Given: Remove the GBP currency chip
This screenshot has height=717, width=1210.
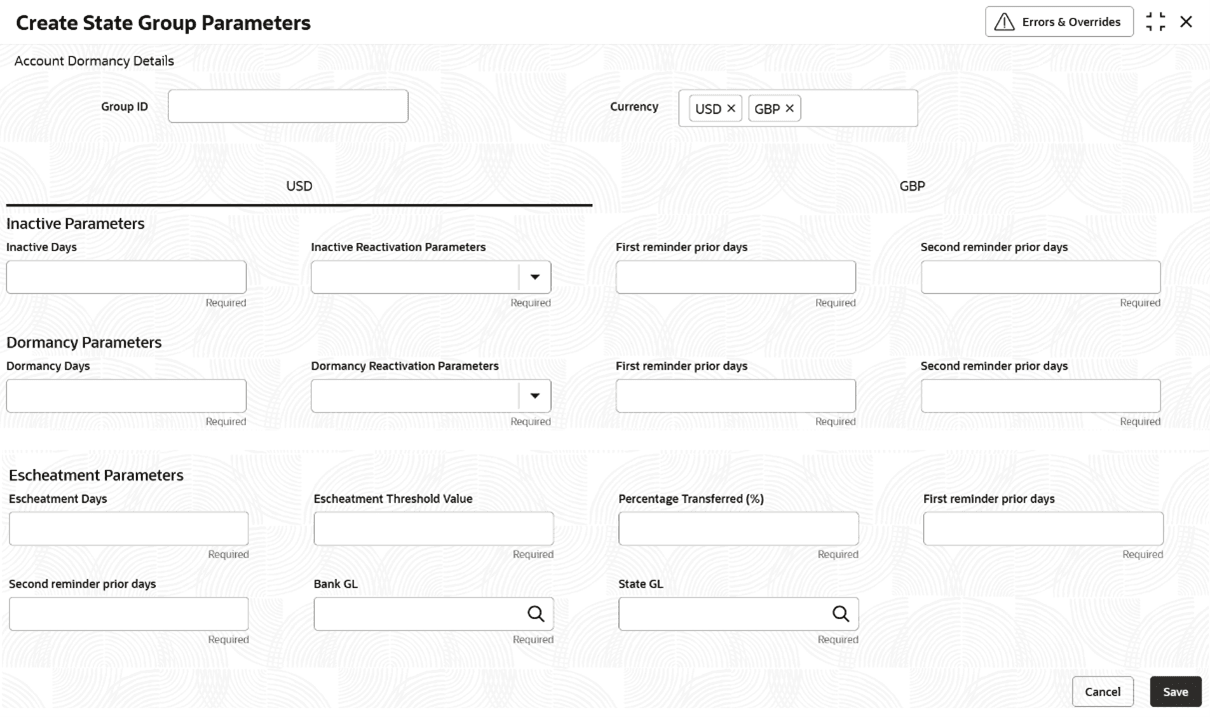Looking at the screenshot, I should pos(790,108).
